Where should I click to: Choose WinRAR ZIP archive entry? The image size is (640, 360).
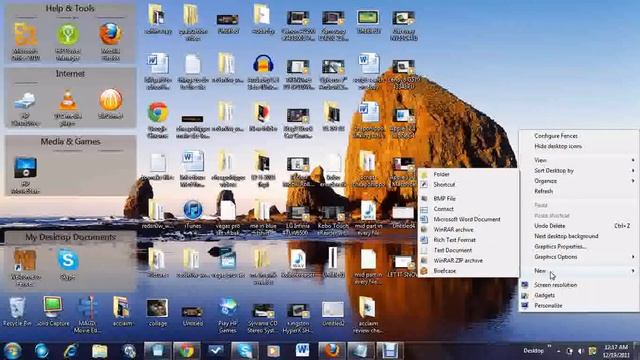coord(468,260)
